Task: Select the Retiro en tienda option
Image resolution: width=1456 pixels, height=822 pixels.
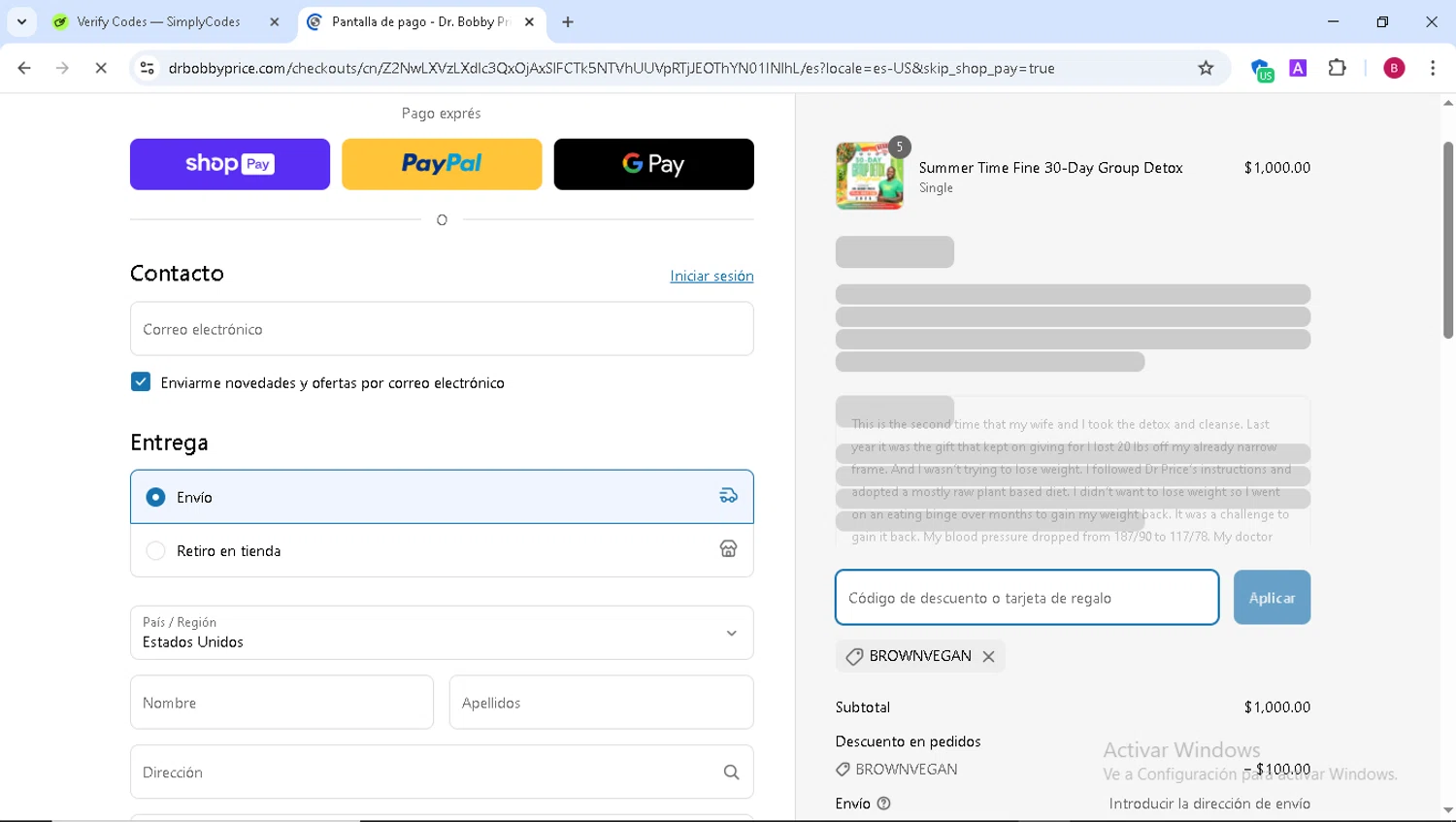Action: pos(442,550)
